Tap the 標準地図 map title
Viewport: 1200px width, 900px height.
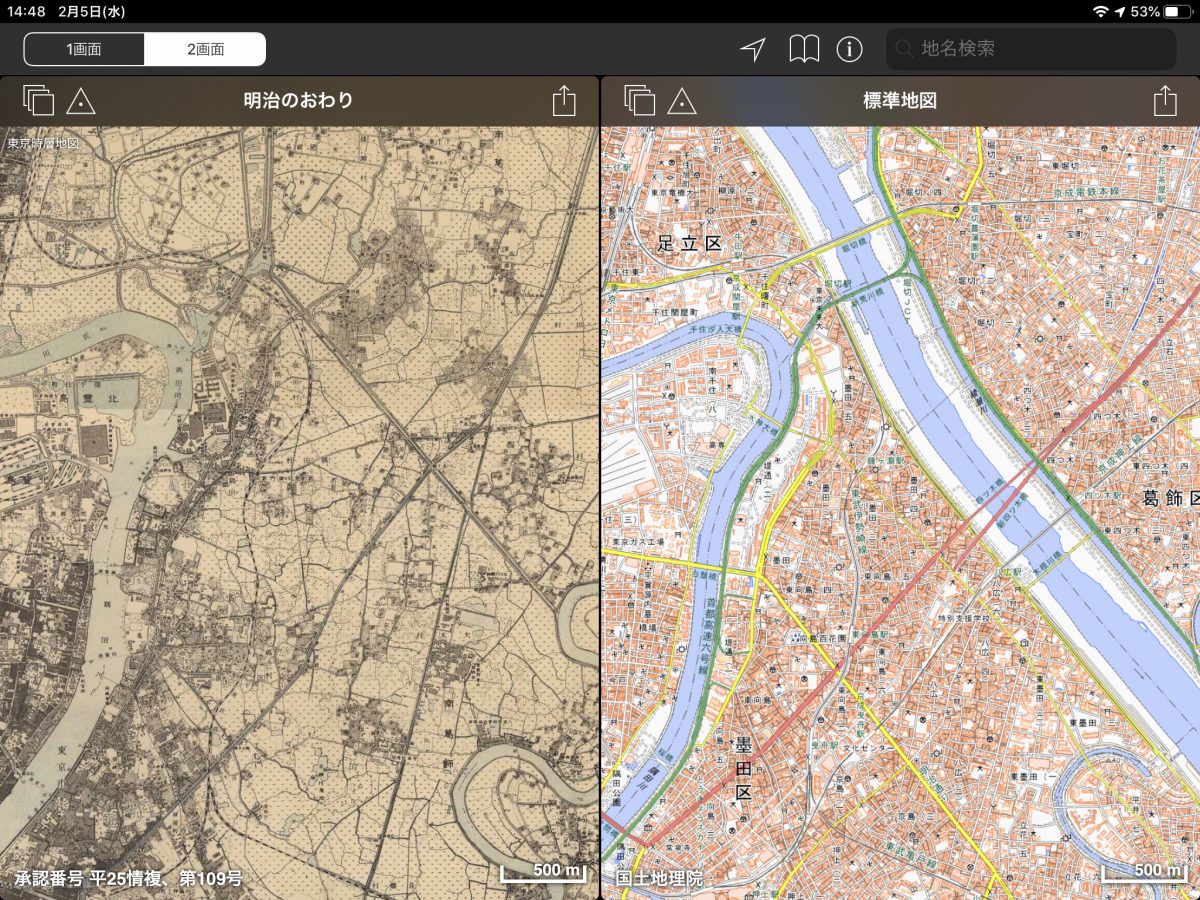tap(899, 101)
